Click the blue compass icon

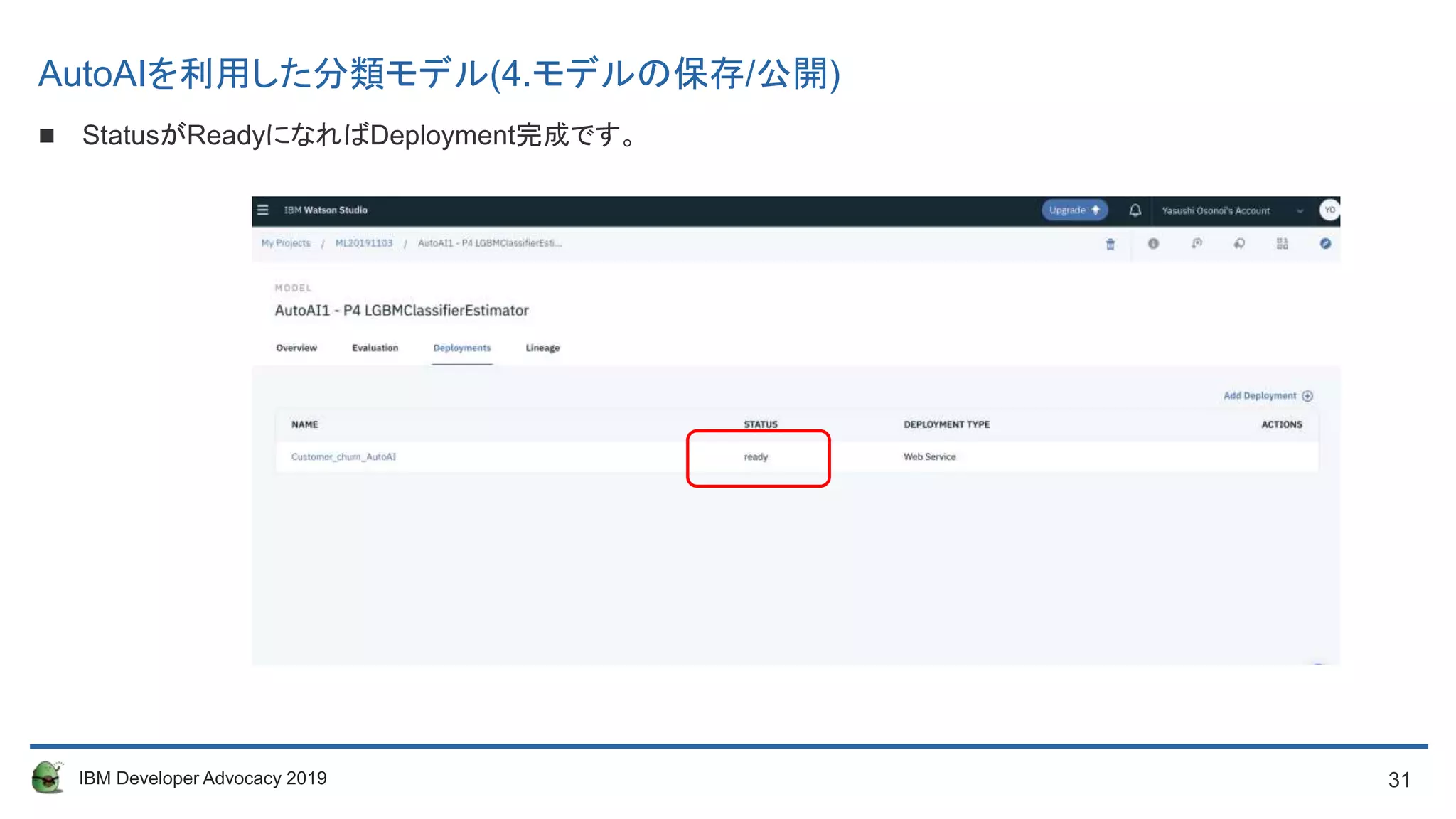coord(1325,244)
